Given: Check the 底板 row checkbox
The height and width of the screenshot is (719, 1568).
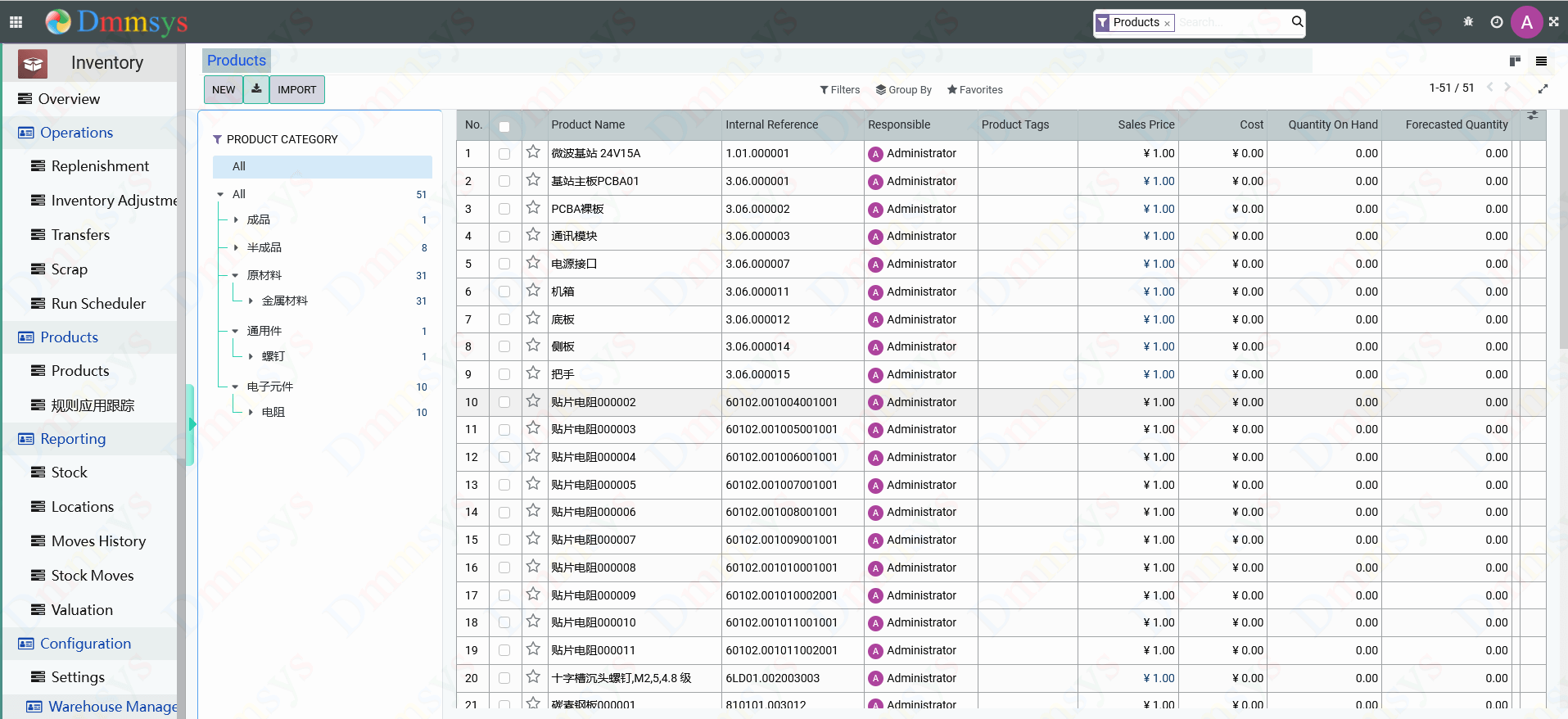Looking at the screenshot, I should (x=504, y=320).
